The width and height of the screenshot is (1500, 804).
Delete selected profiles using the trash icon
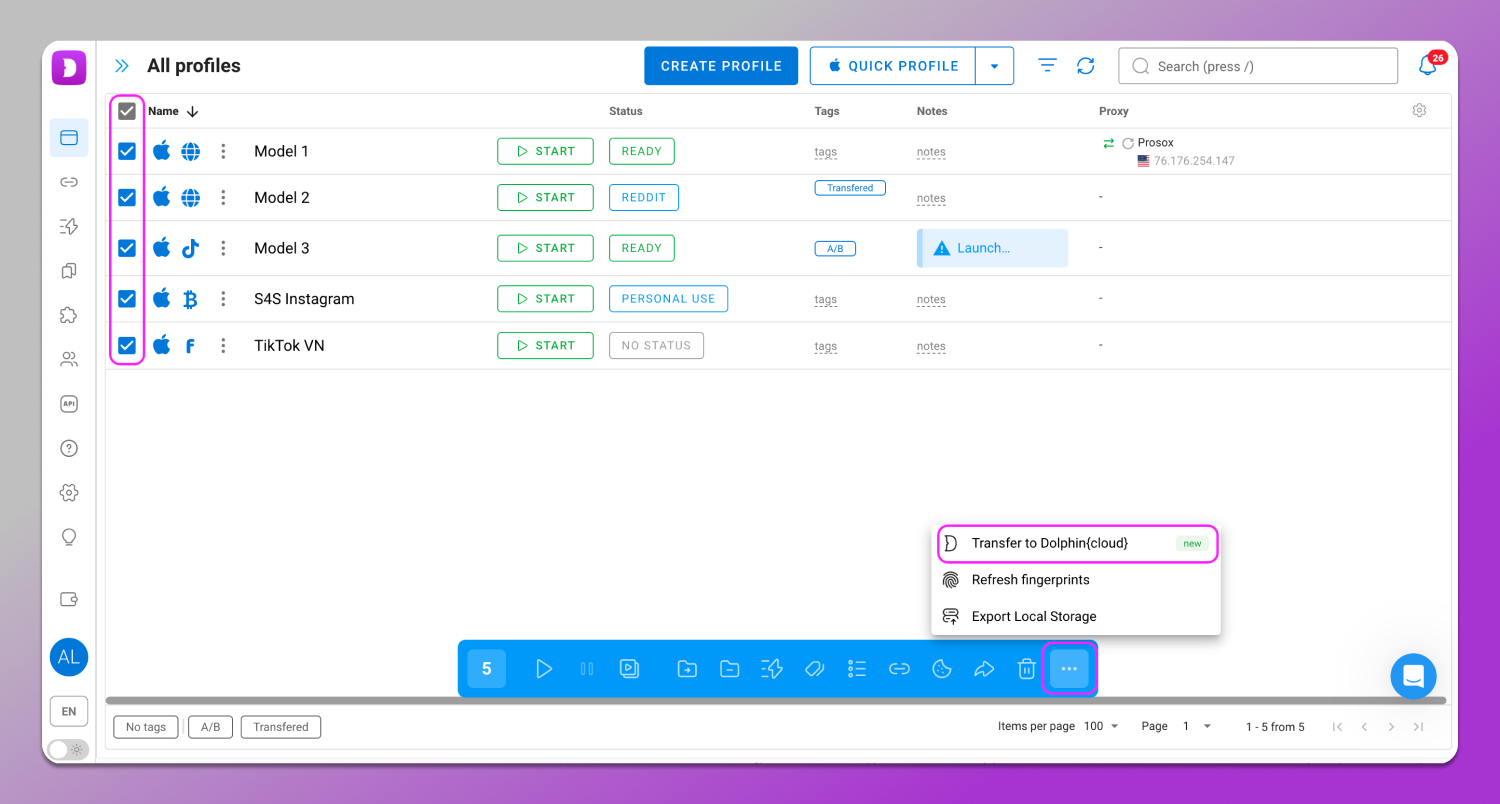click(1026, 668)
